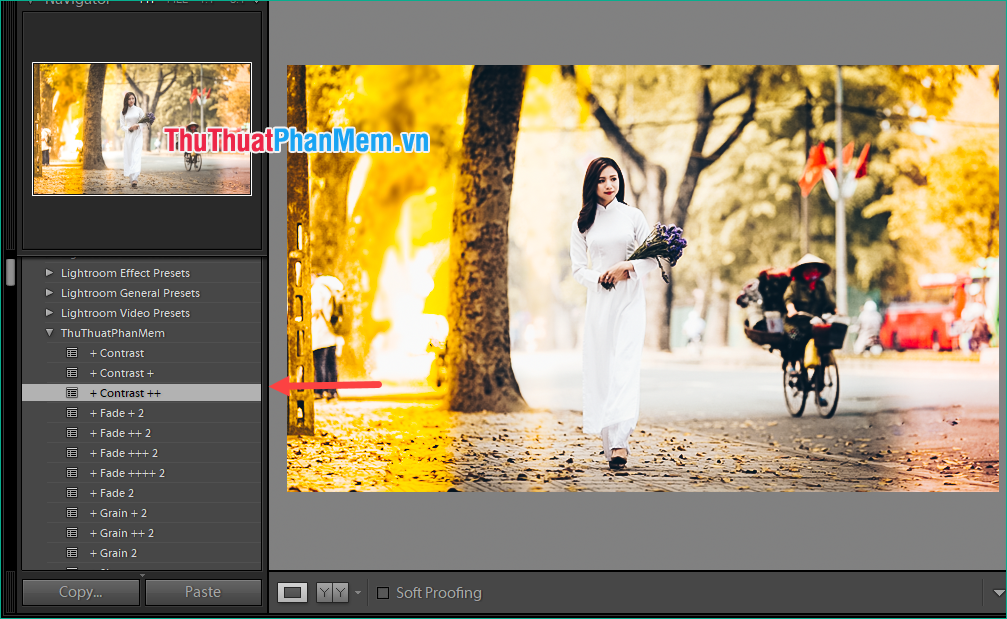Open the Before/After view dropdown arrow
Viewport: 1007px width, 619px height.
pos(358,592)
